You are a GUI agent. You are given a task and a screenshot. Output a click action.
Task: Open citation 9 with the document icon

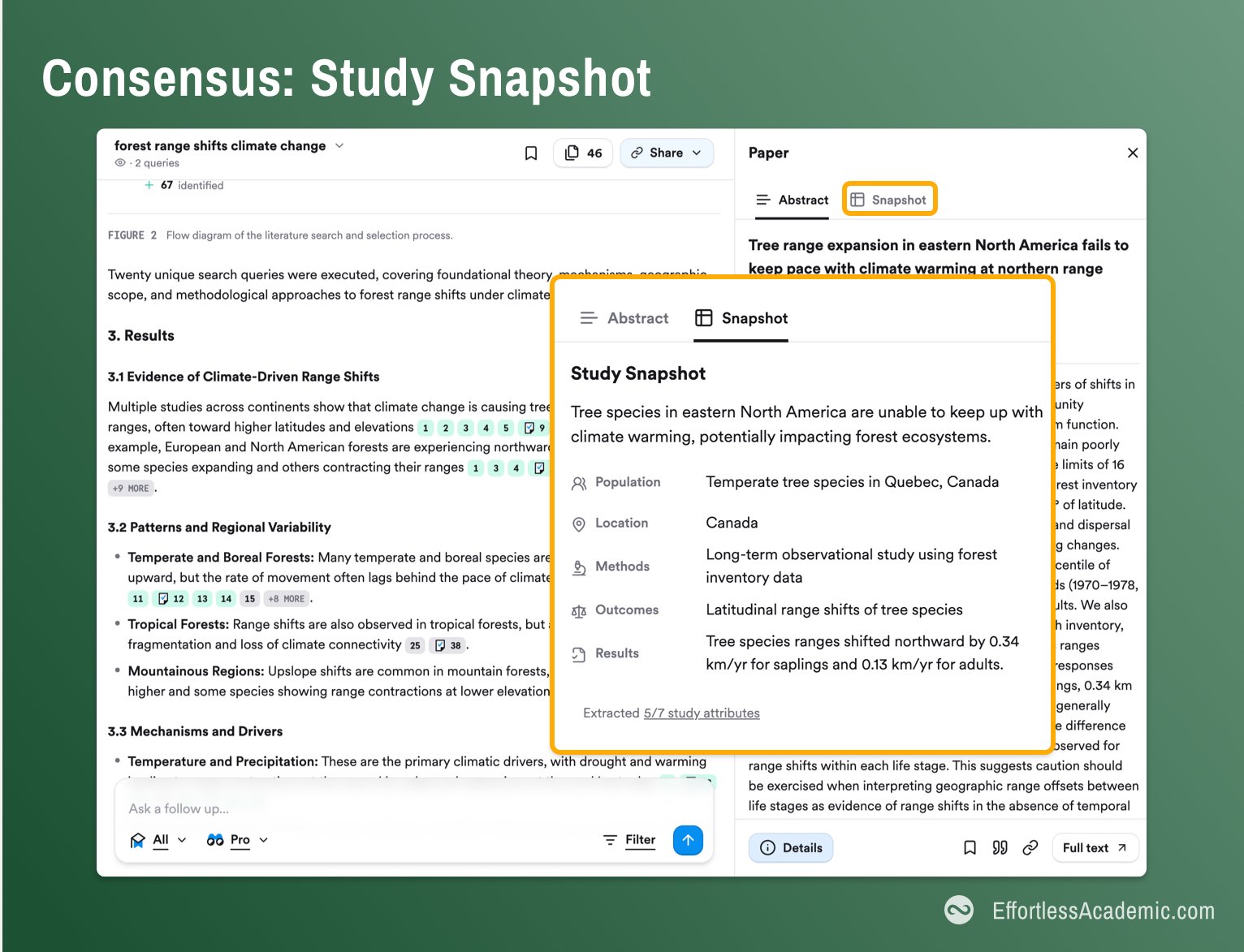tap(534, 428)
